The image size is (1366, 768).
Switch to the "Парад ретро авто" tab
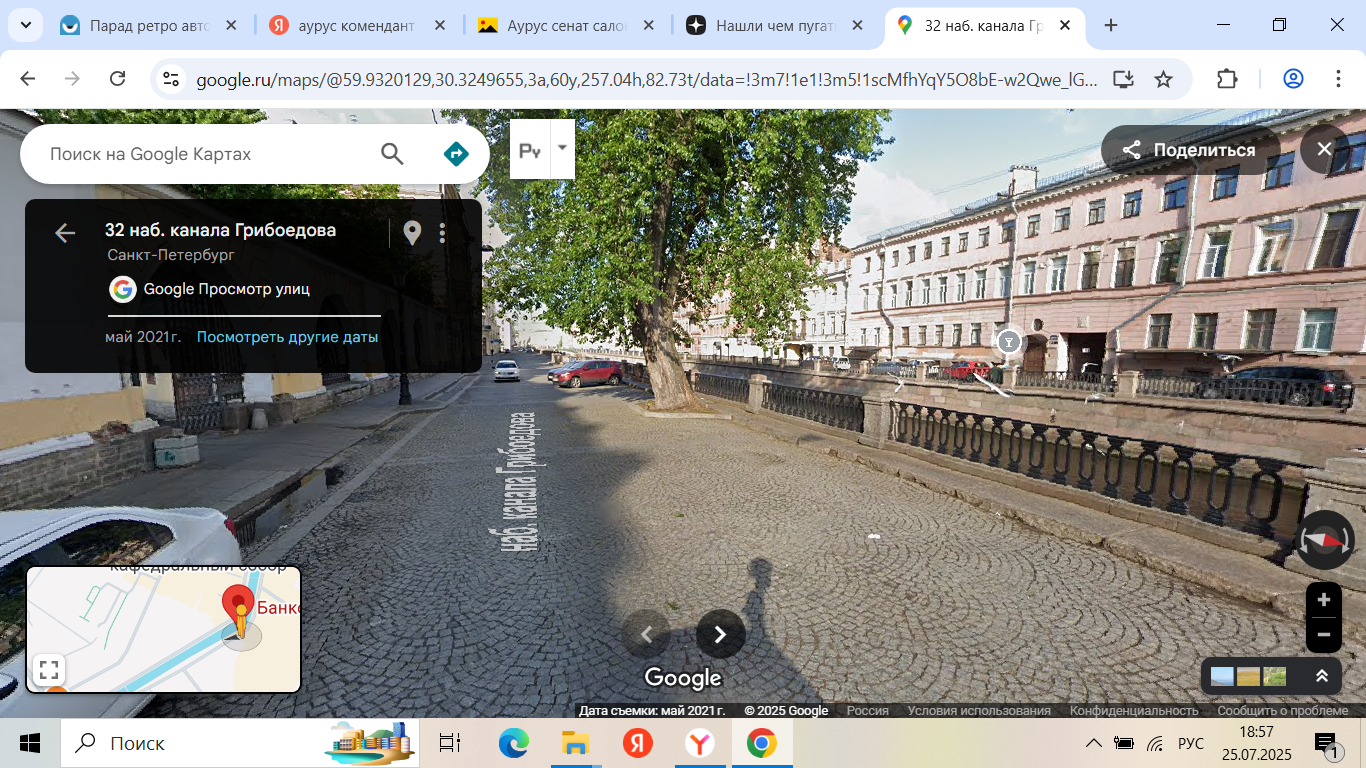click(148, 26)
